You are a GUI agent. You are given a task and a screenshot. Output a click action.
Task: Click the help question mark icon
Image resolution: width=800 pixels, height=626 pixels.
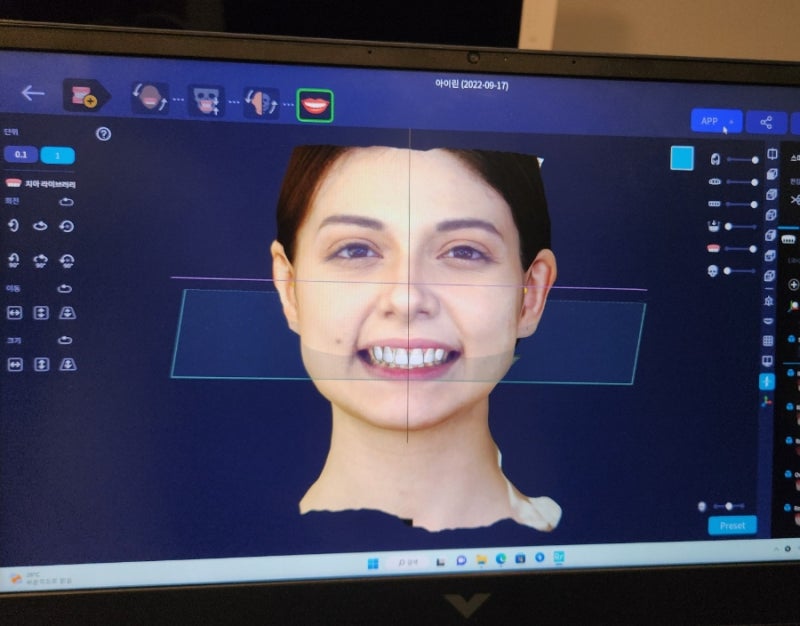coord(102,134)
